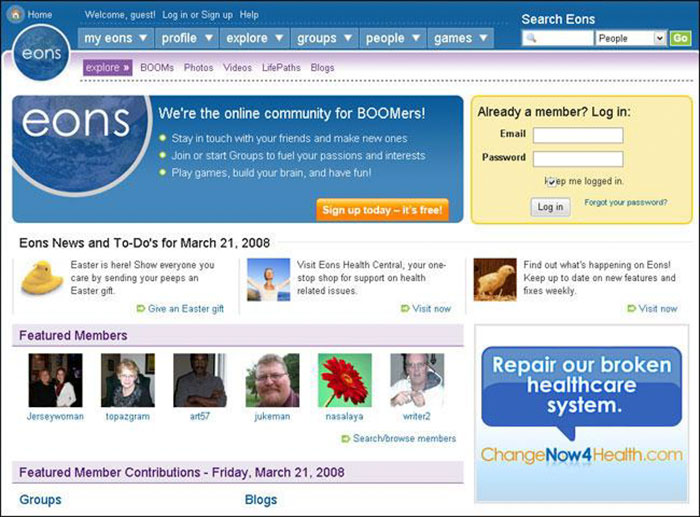The height and width of the screenshot is (517, 700).
Task: Open the People search category dropdown
Action: click(631, 38)
